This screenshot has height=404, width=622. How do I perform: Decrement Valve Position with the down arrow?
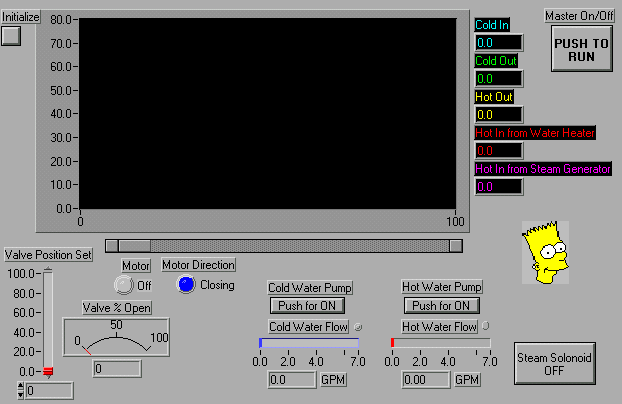21,394
